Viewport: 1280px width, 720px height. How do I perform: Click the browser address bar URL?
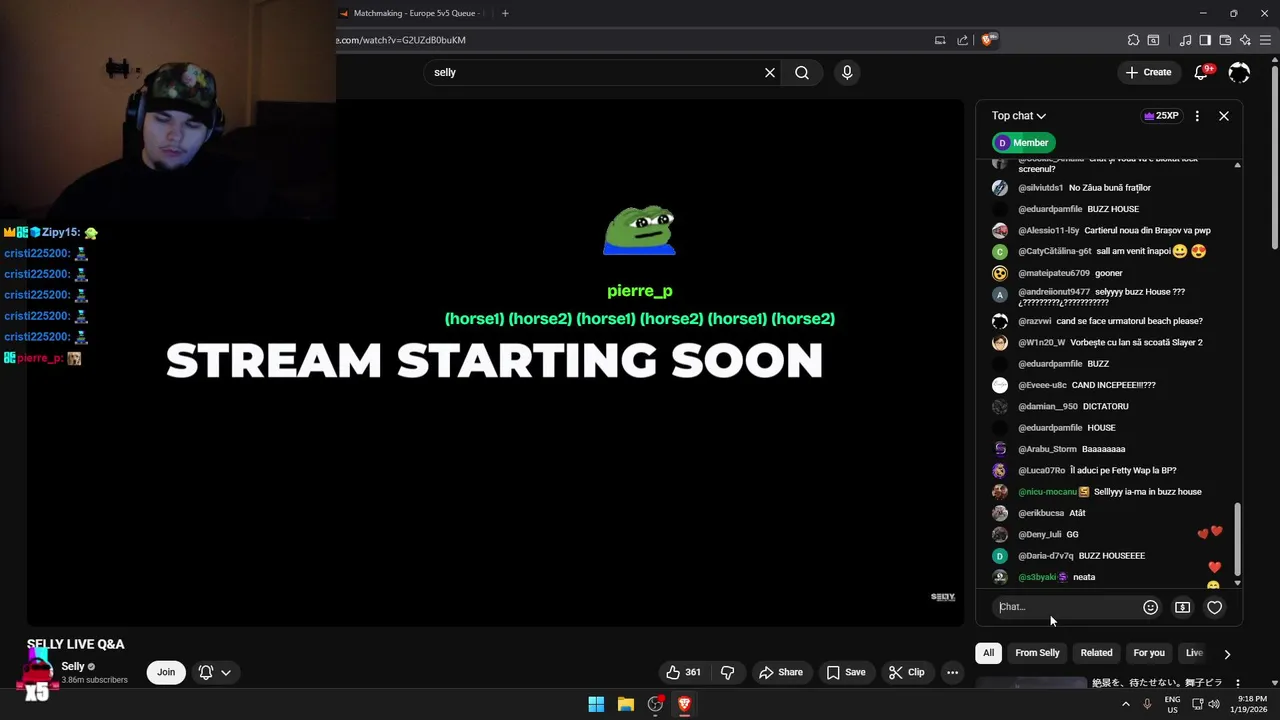[401, 40]
